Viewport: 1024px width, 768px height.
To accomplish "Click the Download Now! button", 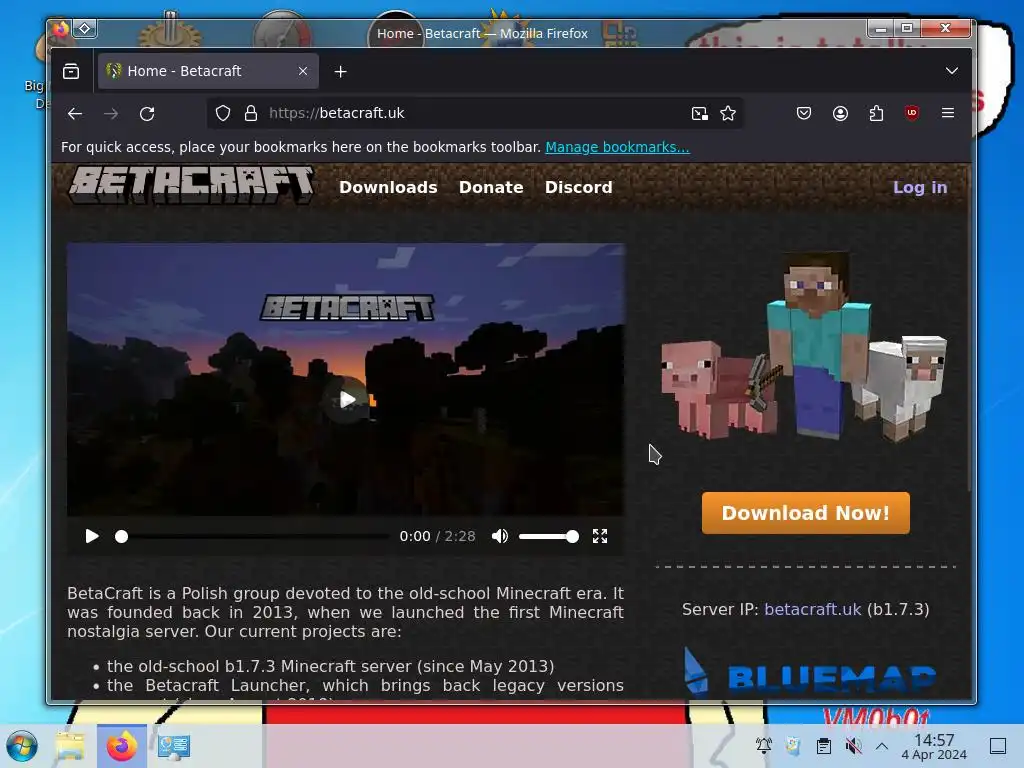I will pyautogui.click(x=805, y=513).
